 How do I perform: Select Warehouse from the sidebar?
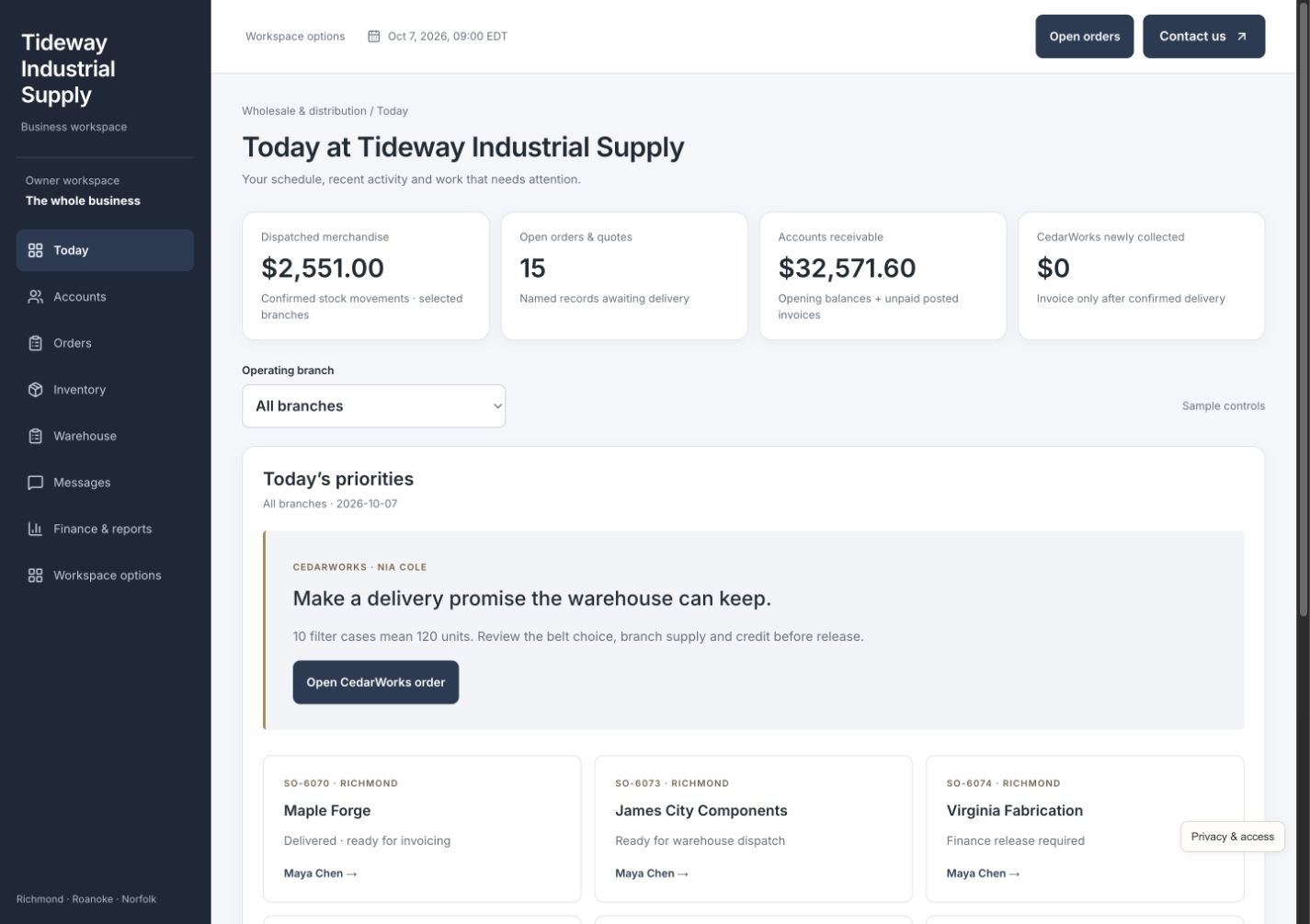pos(105,436)
